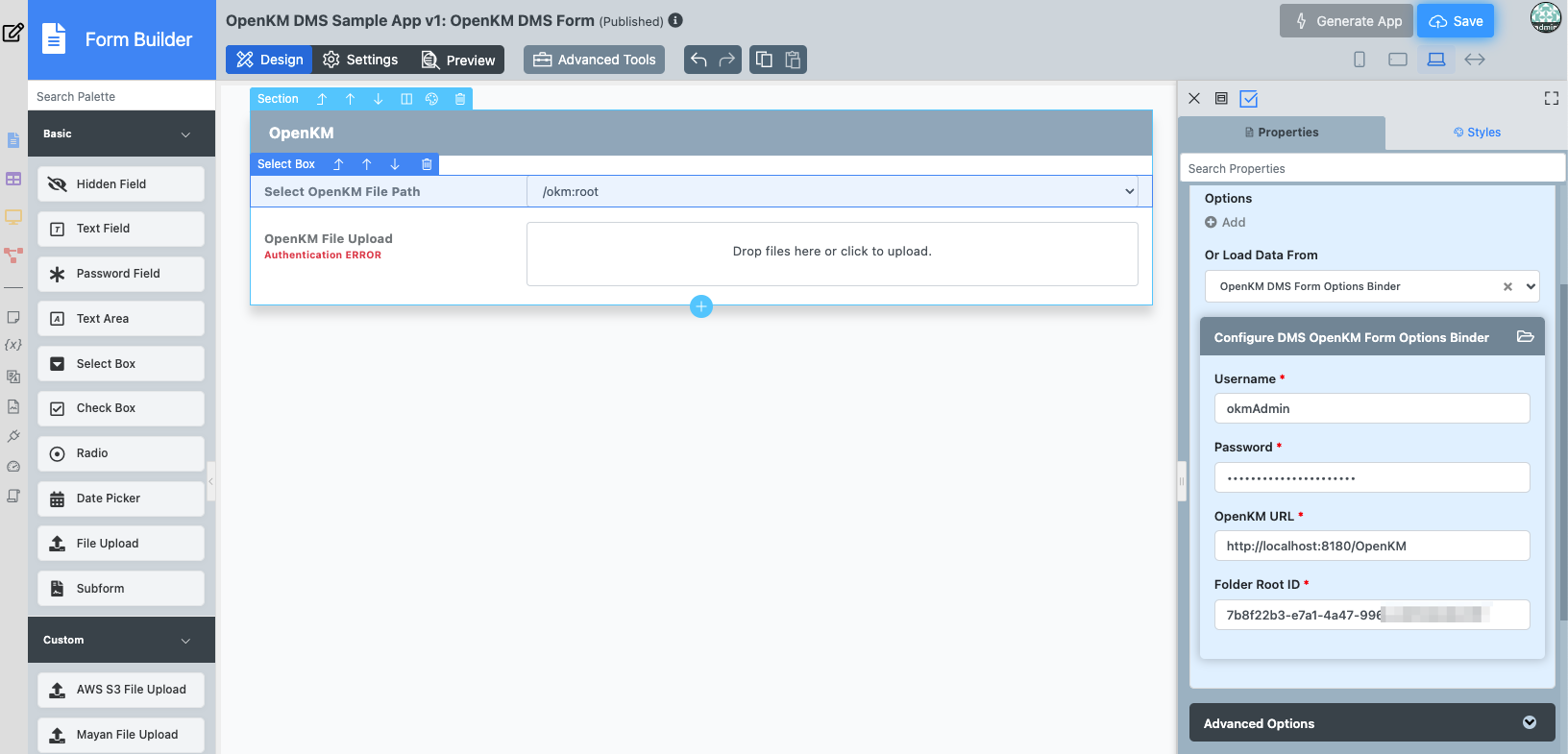Open the process builder icon in the left rail
Image resolution: width=1568 pixels, height=754 pixels.
(x=13, y=255)
